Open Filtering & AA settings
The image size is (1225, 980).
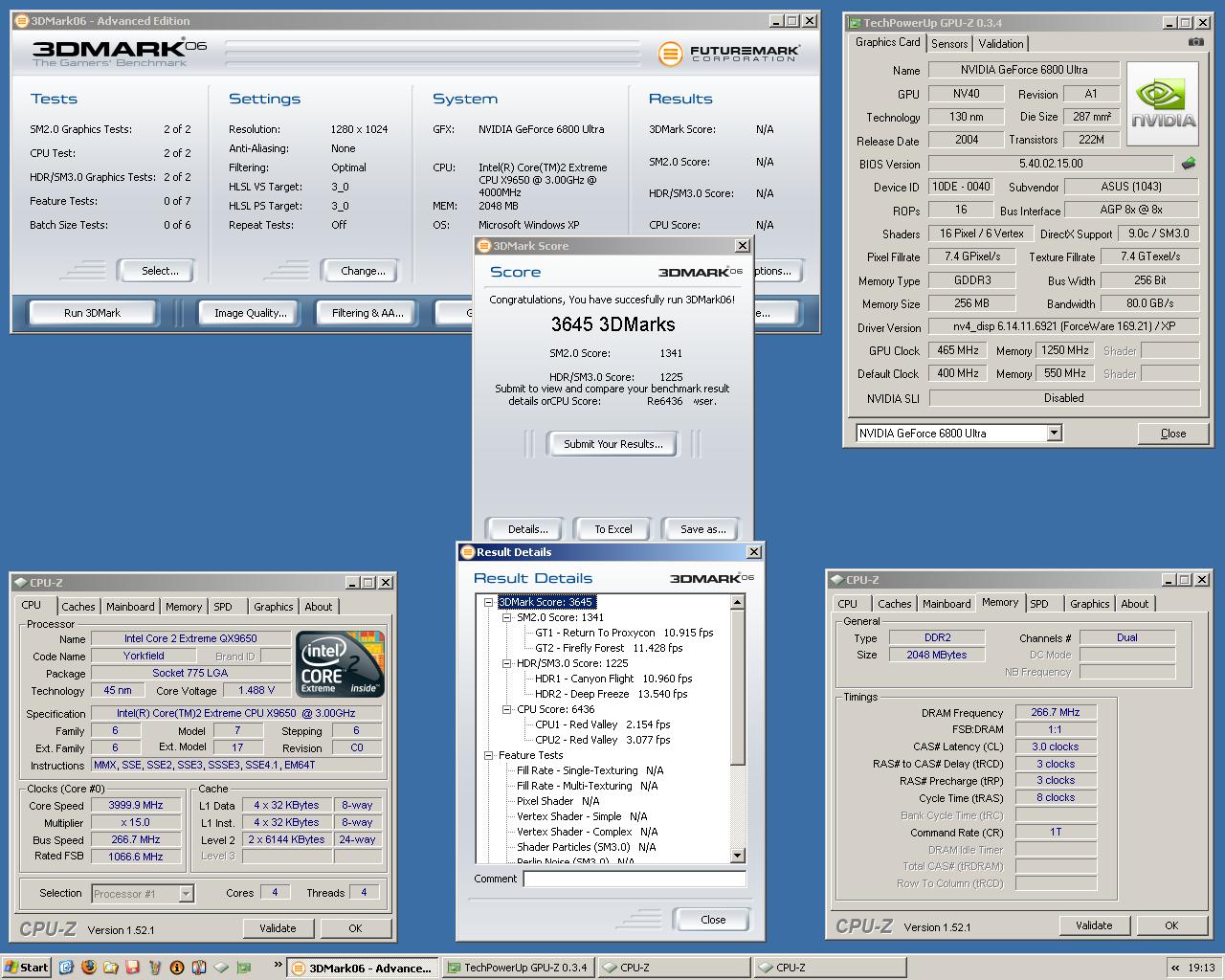tap(367, 313)
